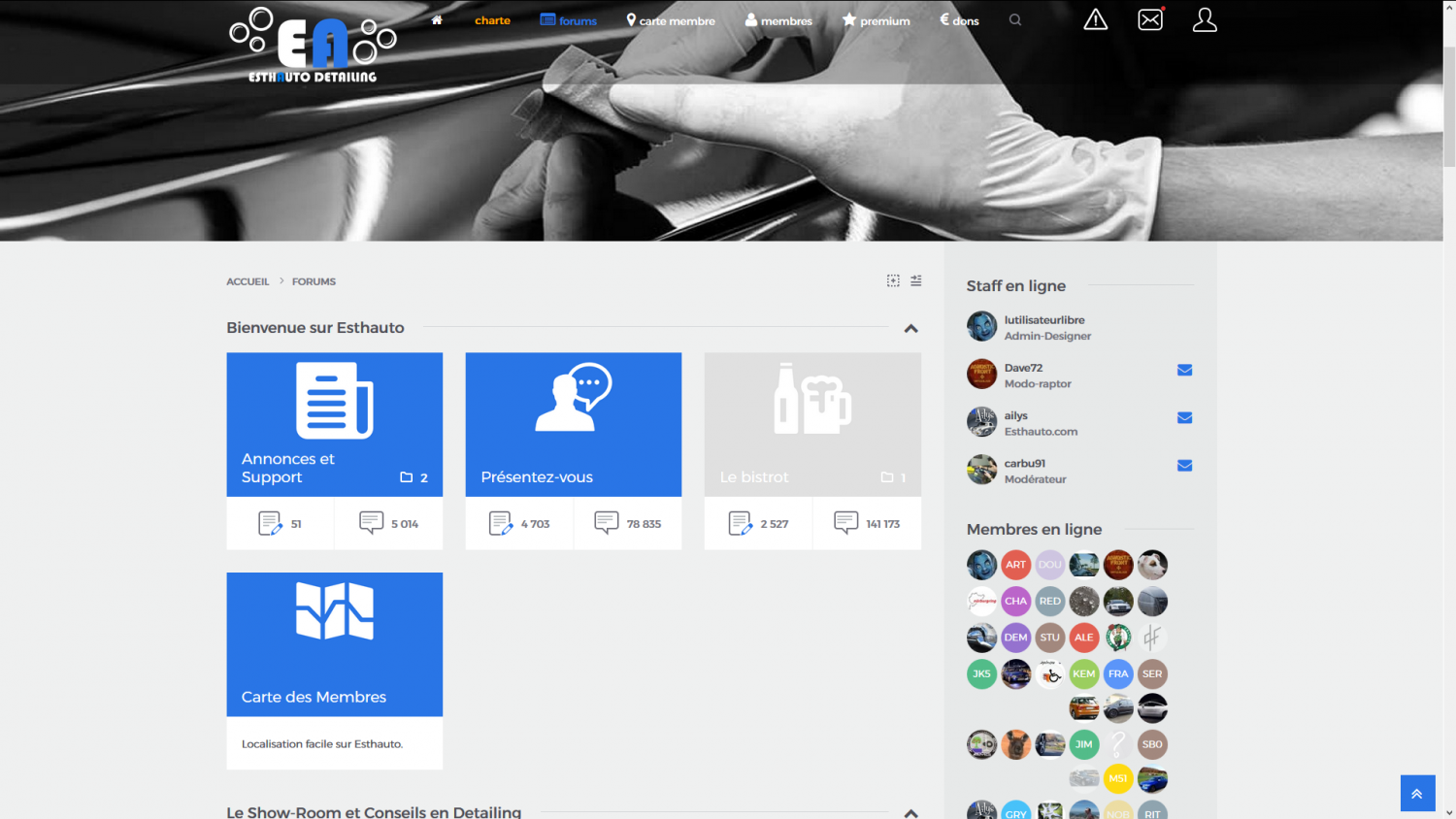This screenshot has height=819, width=1456.
Task: Click the page vertical scrollbar
Action: pos(1449,107)
